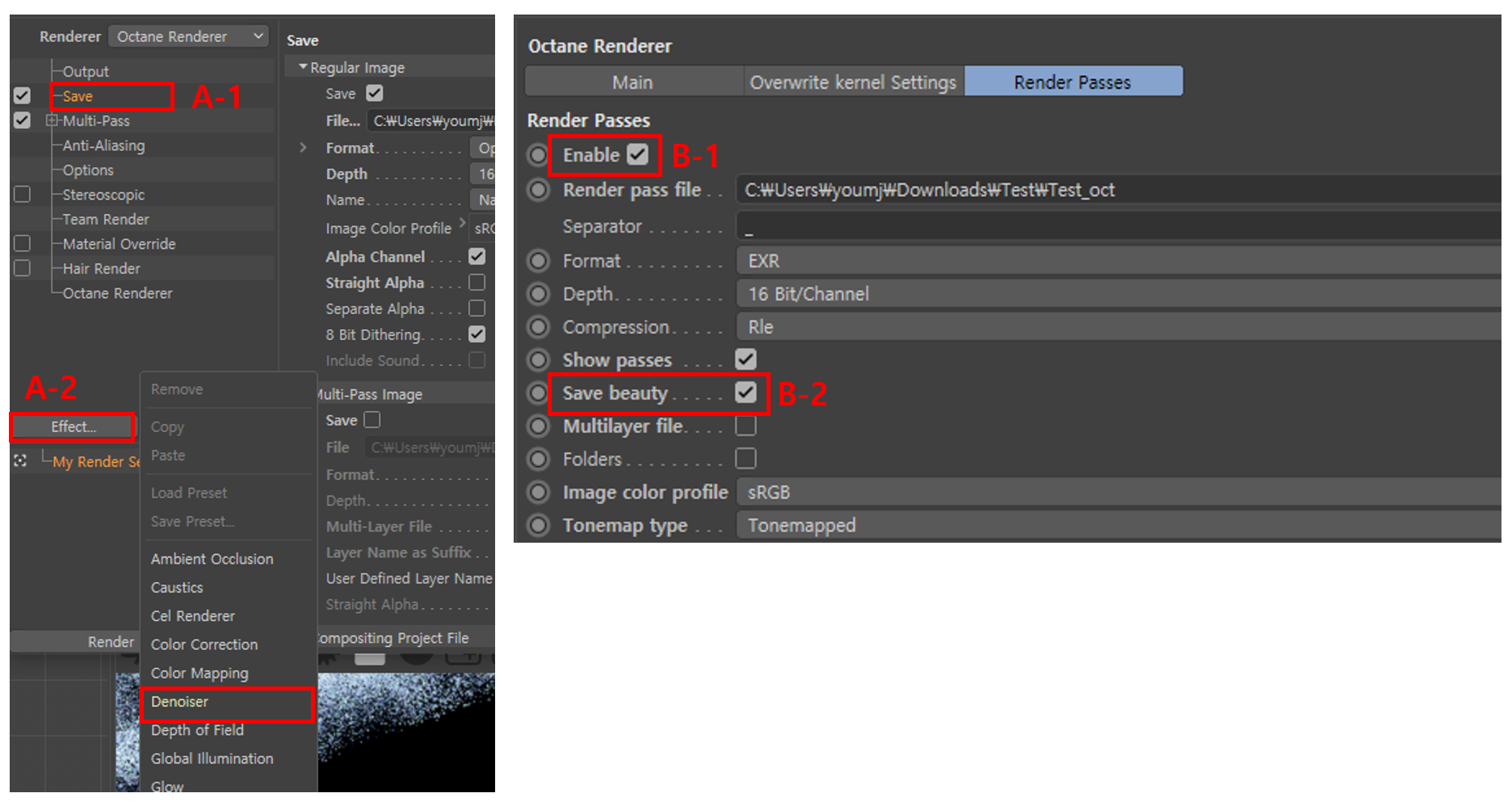Enable the Multi-Pass Image Save checkbox
The width and height of the screenshot is (1512, 810).
[372, 420]
